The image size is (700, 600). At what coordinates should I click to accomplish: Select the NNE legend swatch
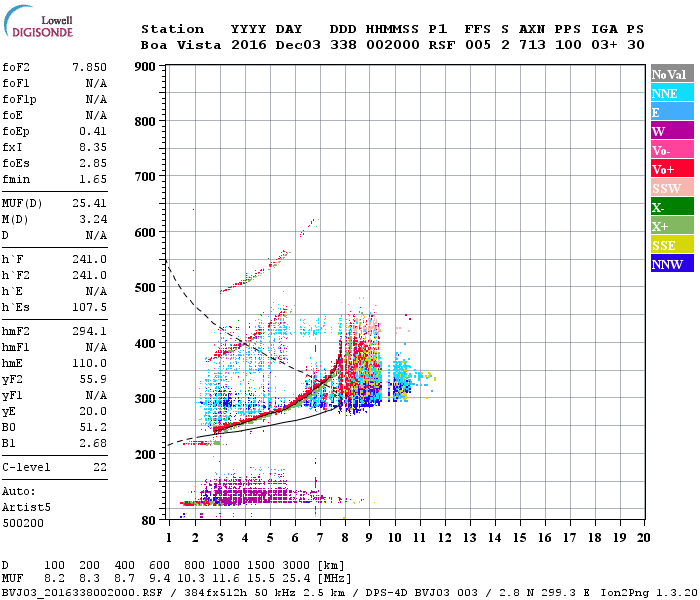(672, 93)
